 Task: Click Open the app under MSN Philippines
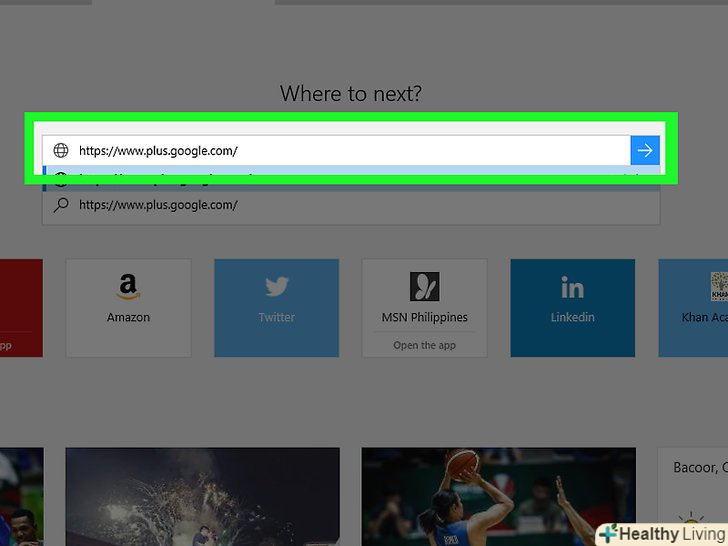[x=424, y=345]
